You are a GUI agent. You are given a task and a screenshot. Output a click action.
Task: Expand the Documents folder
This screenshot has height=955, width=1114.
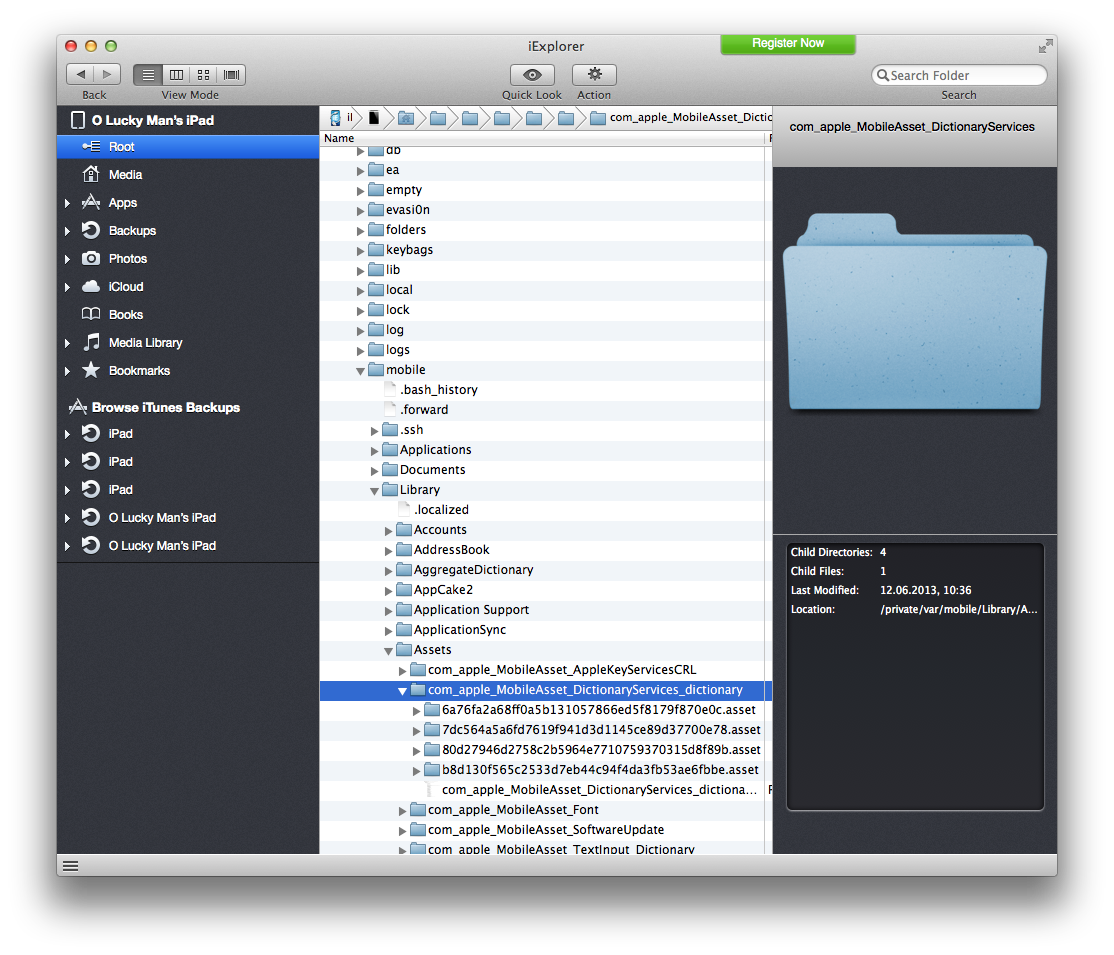pyautogui.click(x=374, y=470)
